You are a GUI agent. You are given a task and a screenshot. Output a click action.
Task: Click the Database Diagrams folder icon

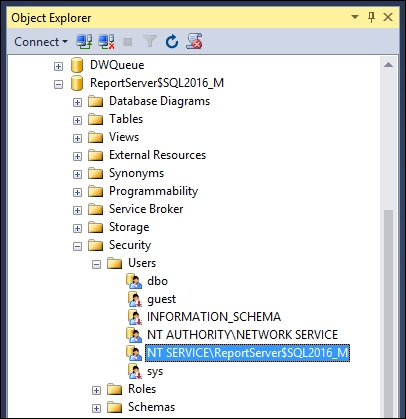click(x=96, y=101)
